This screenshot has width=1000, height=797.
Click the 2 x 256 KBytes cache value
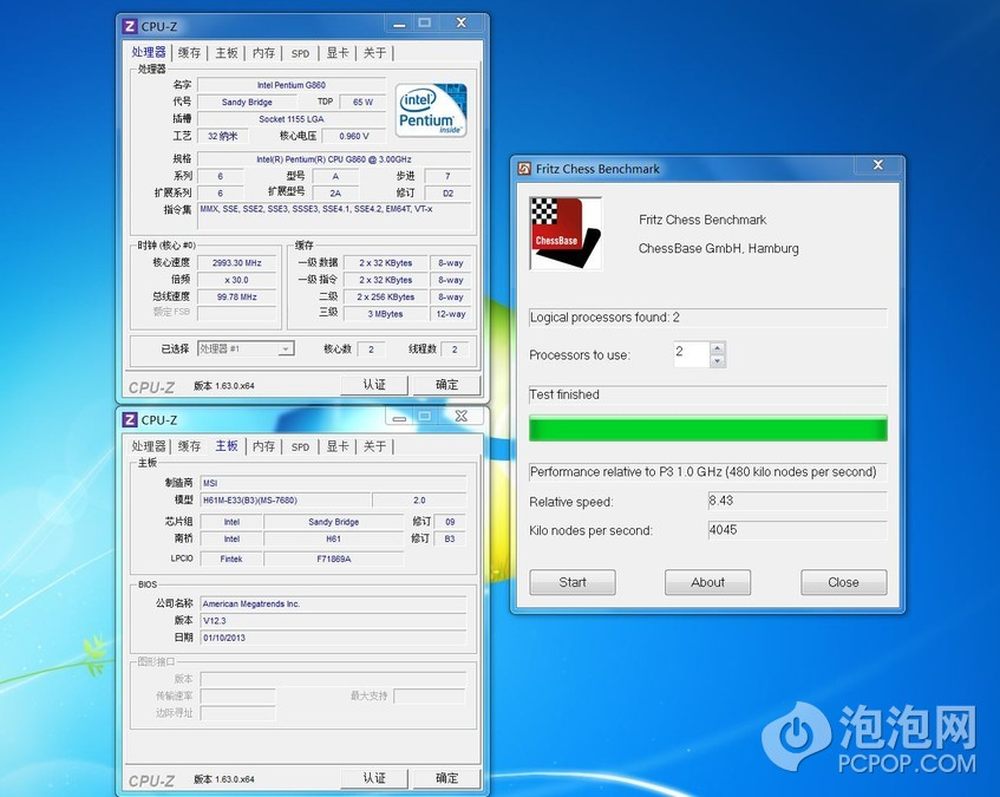(385, 297)
